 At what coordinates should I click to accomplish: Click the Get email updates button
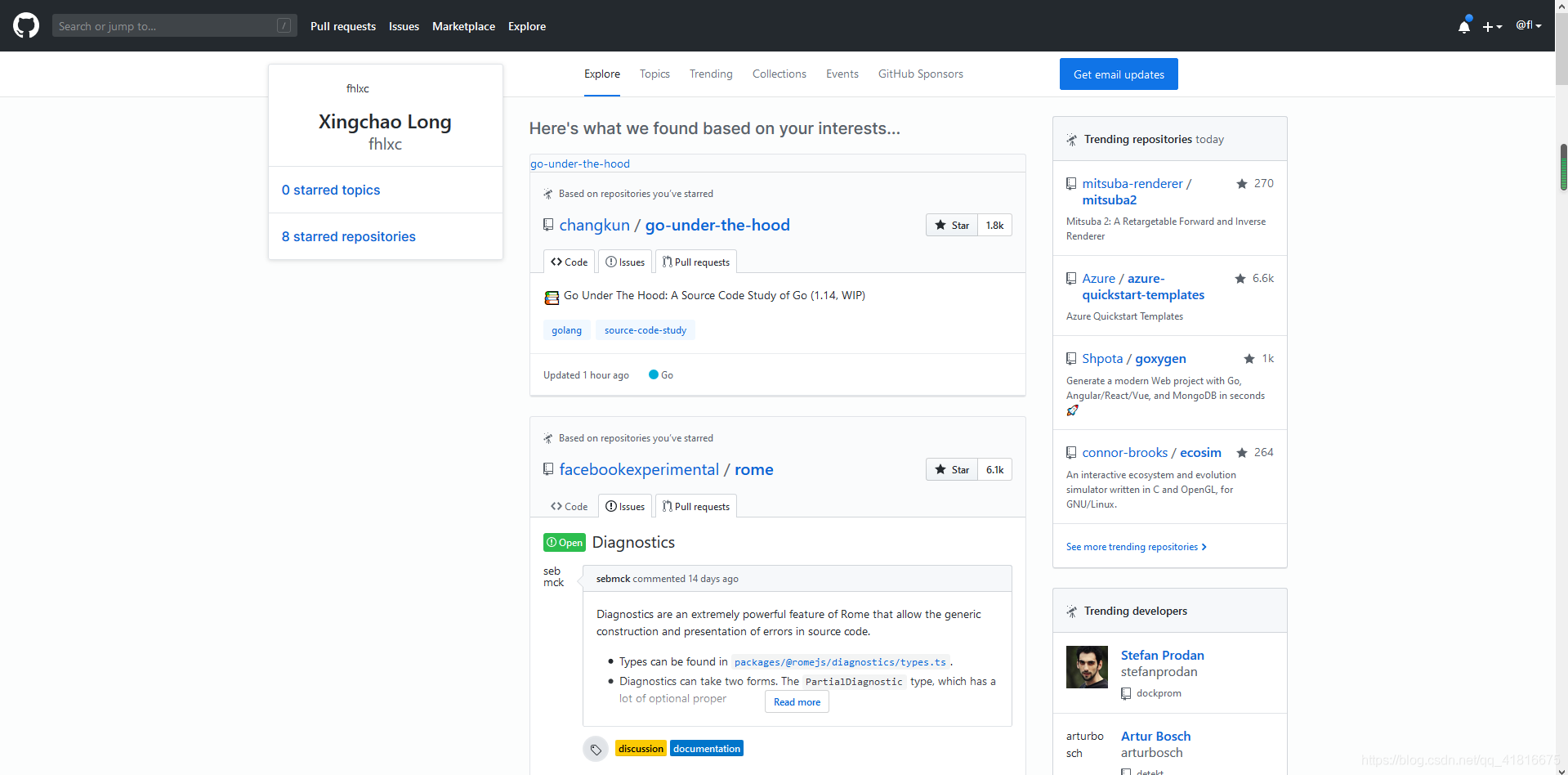[x=1119, y=74]
